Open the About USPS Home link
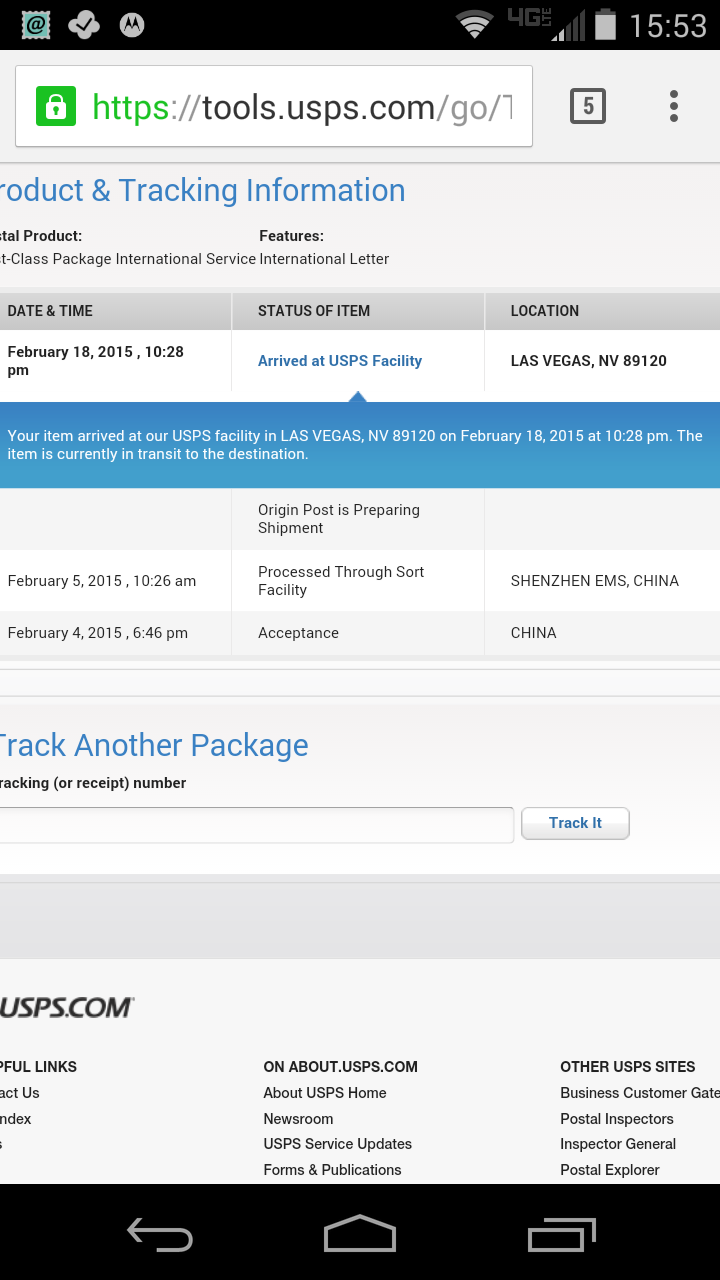Screen dimensions: 720x1280 [325, 1093]
